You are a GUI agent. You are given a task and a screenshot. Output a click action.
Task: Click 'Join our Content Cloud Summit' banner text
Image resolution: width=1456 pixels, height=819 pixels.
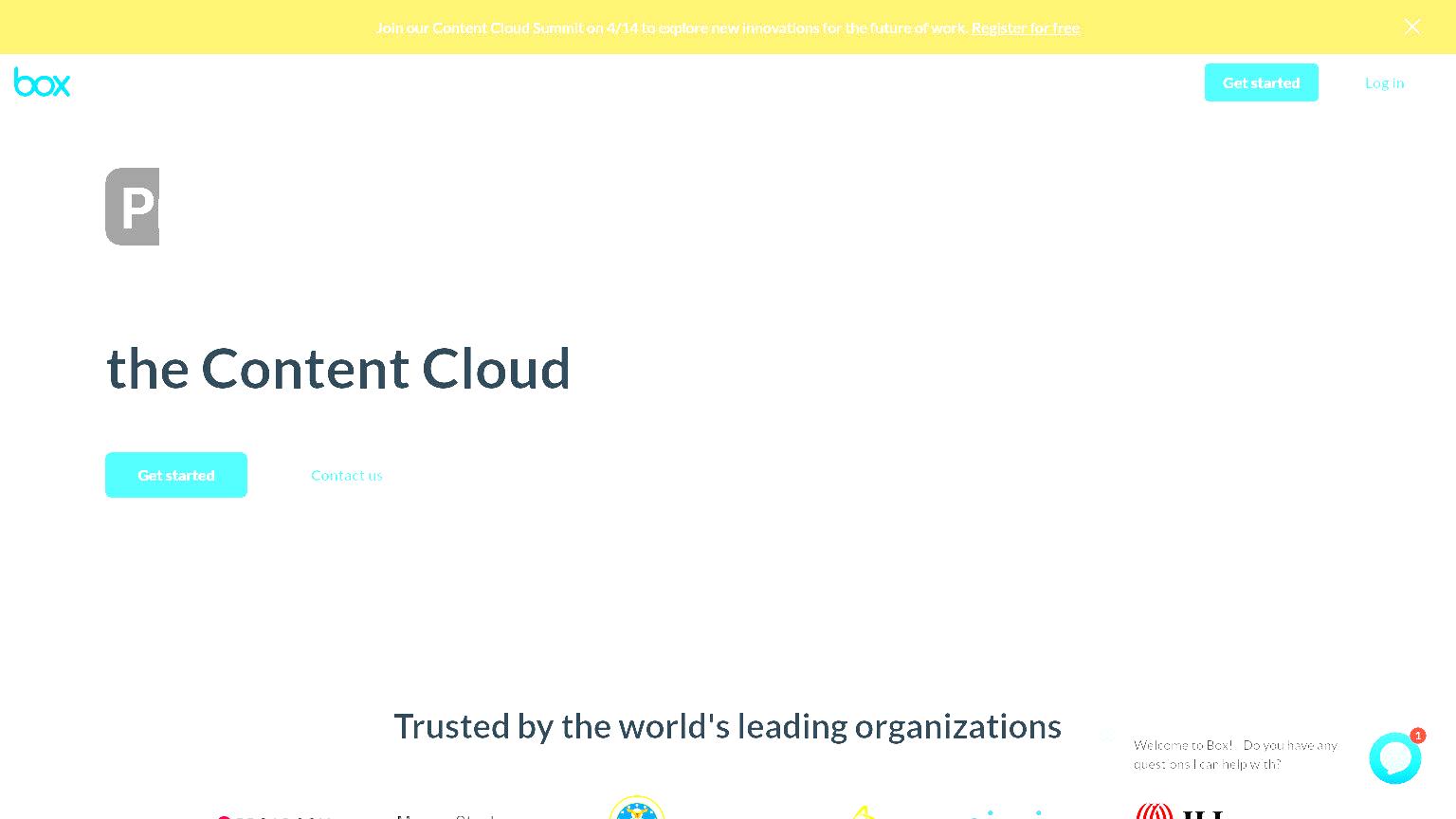[x=672, y=27]
